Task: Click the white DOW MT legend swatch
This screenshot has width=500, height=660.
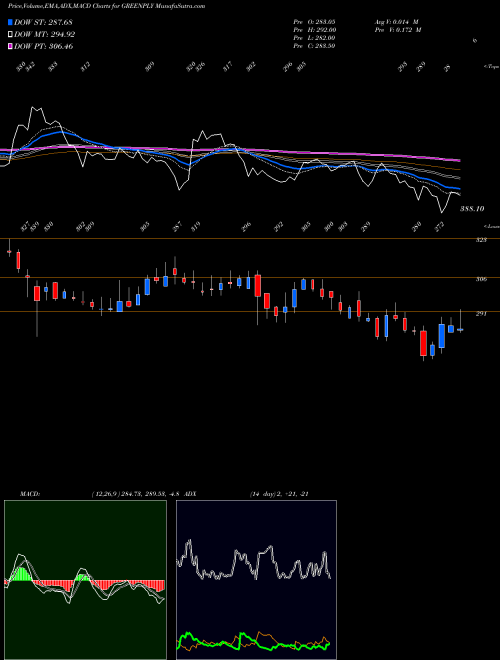Action: (11, 35)
